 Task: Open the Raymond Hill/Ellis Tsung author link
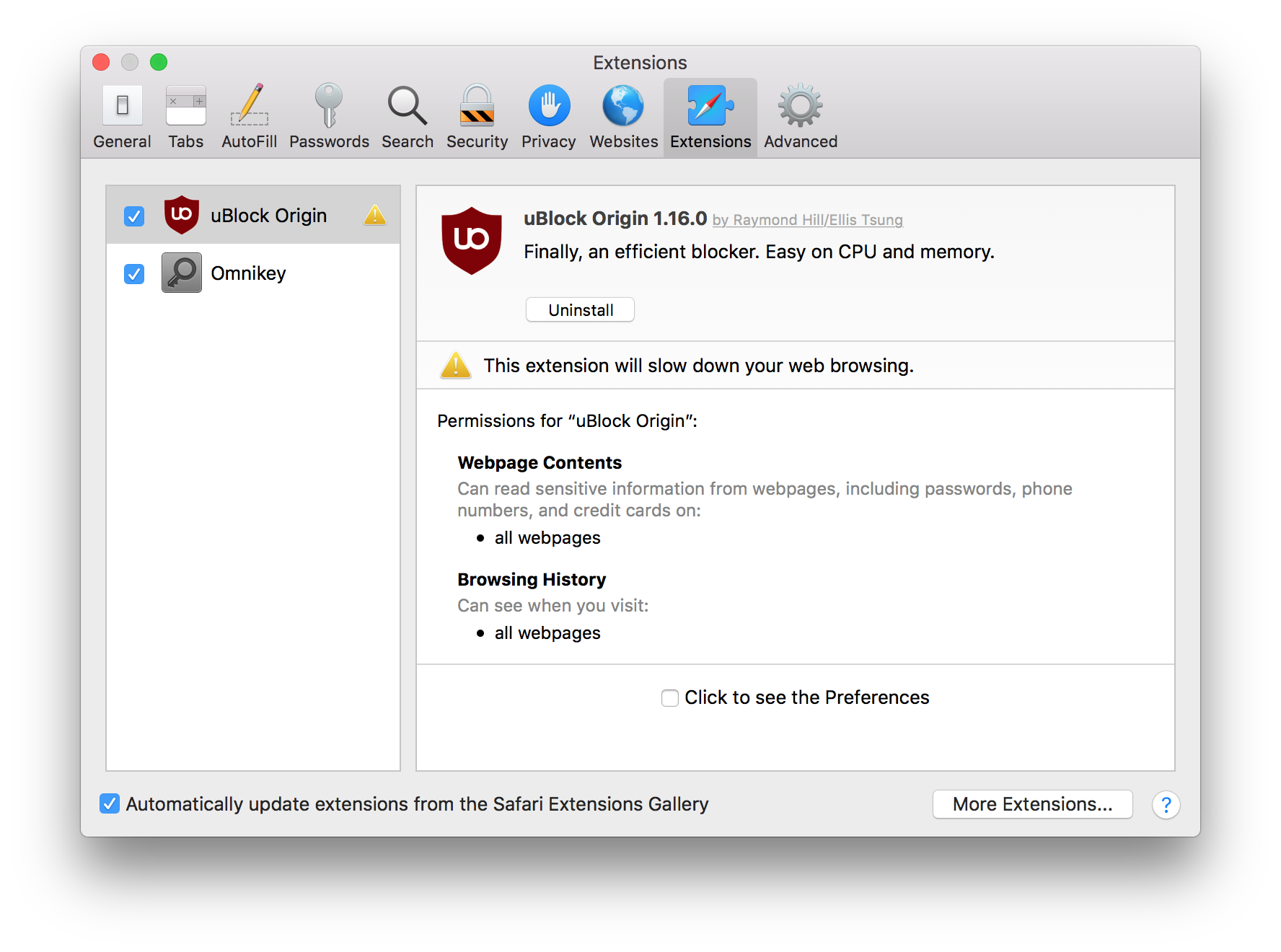[x=808, y=220]
